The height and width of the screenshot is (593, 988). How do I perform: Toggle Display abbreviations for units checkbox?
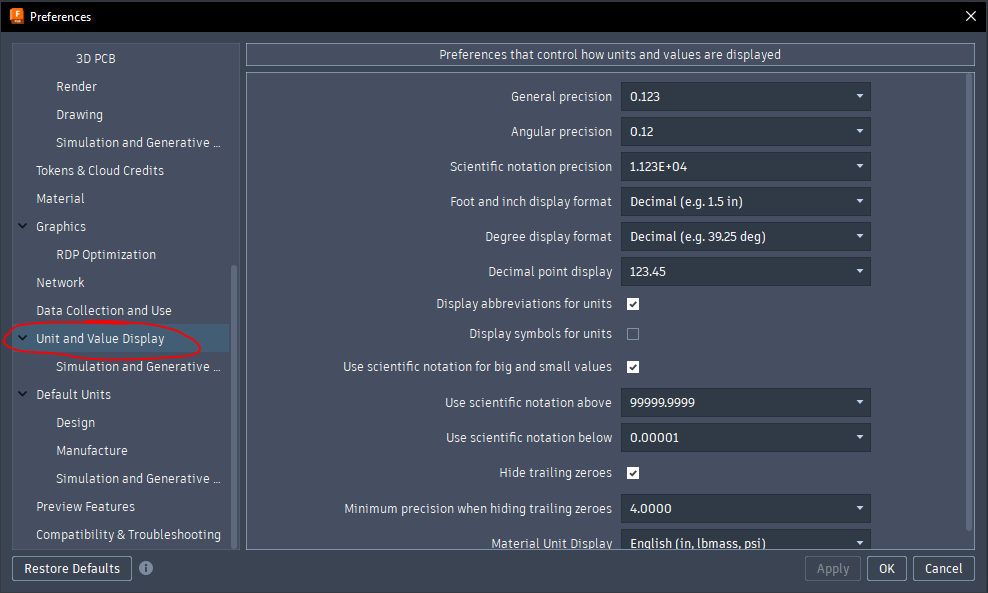pos(633,304)
